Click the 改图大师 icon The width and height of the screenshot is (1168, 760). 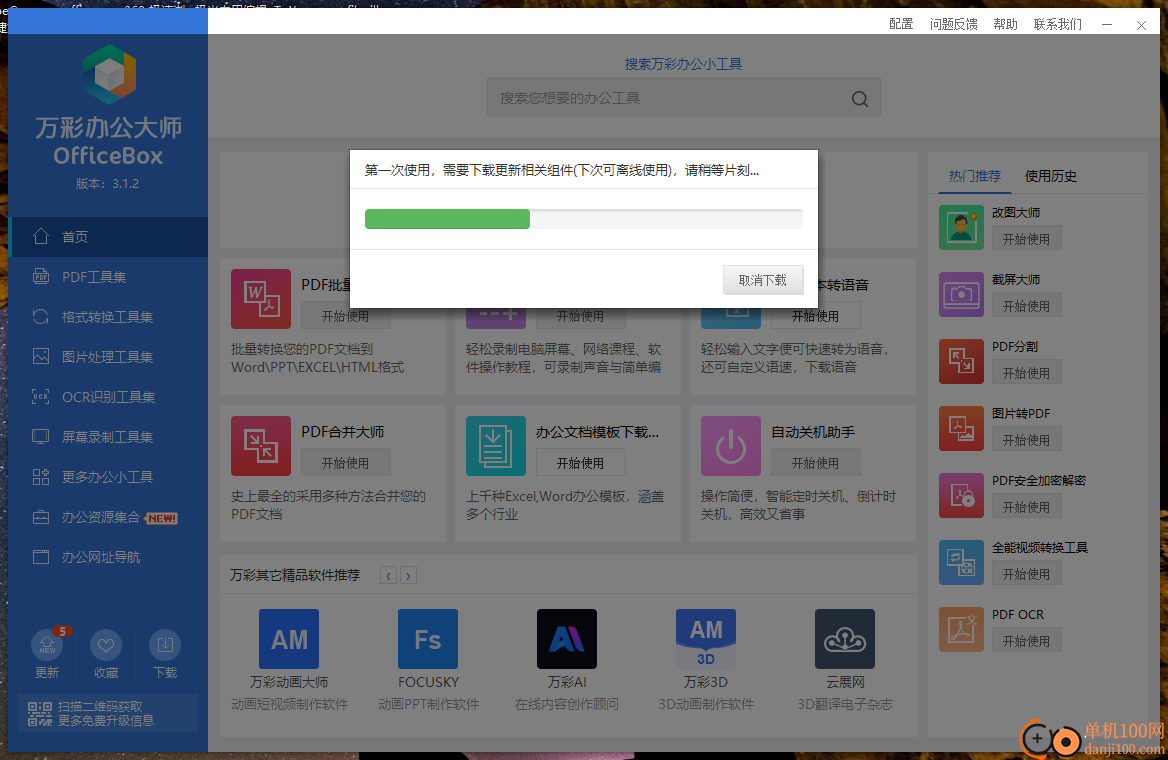961,227
